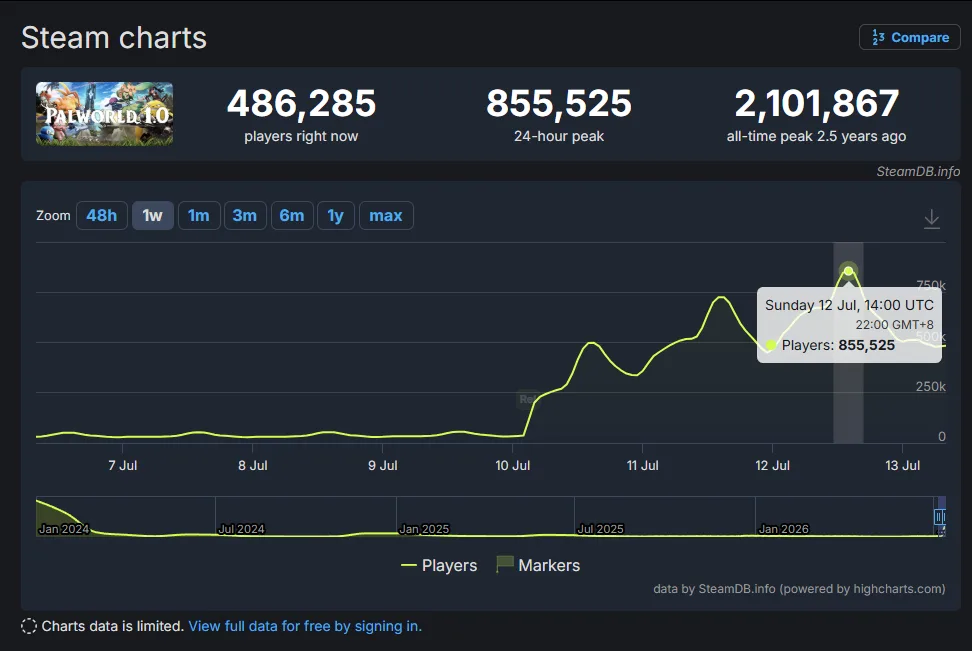Click the Palworld 1.0 game thumbnail

click(x=104, y=113)
